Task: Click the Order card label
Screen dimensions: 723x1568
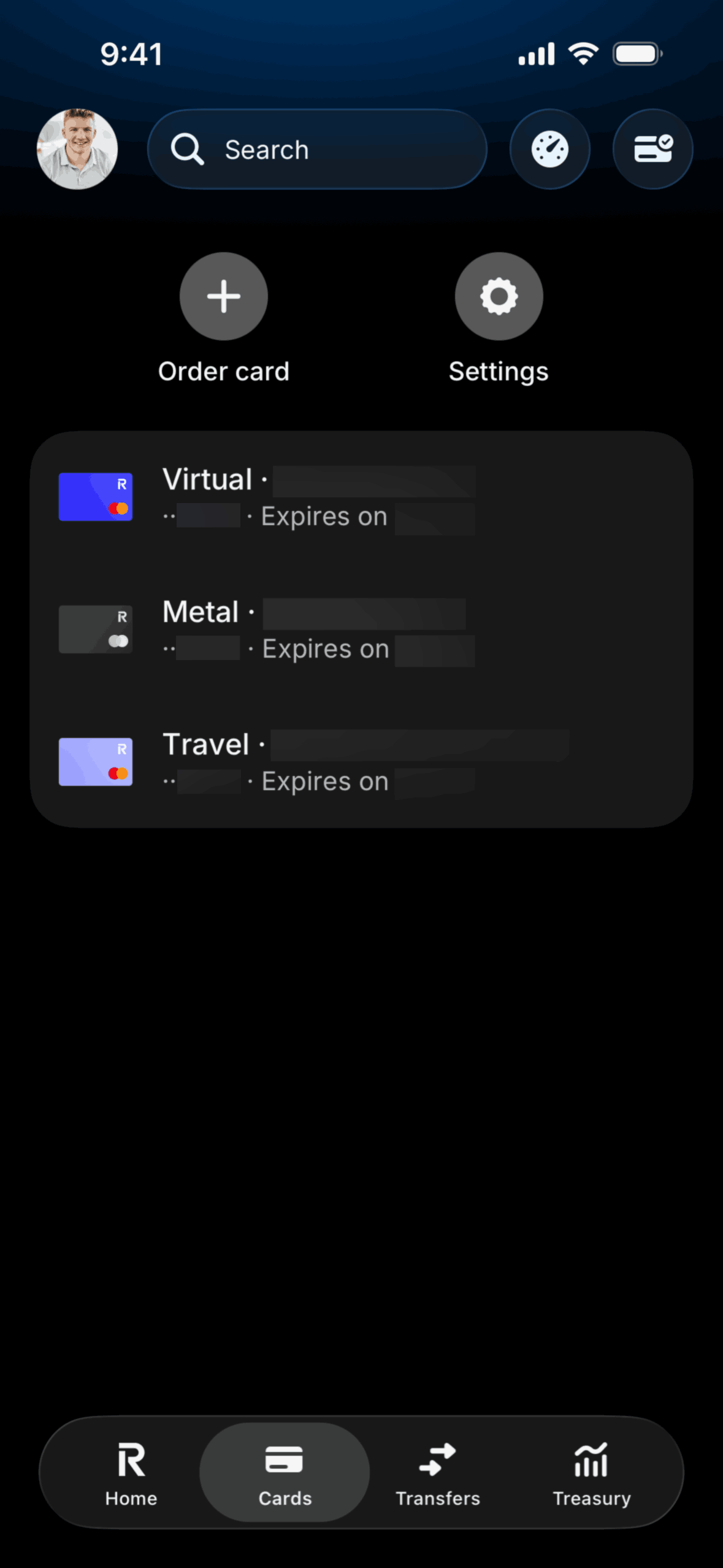Action: [224, 371]
